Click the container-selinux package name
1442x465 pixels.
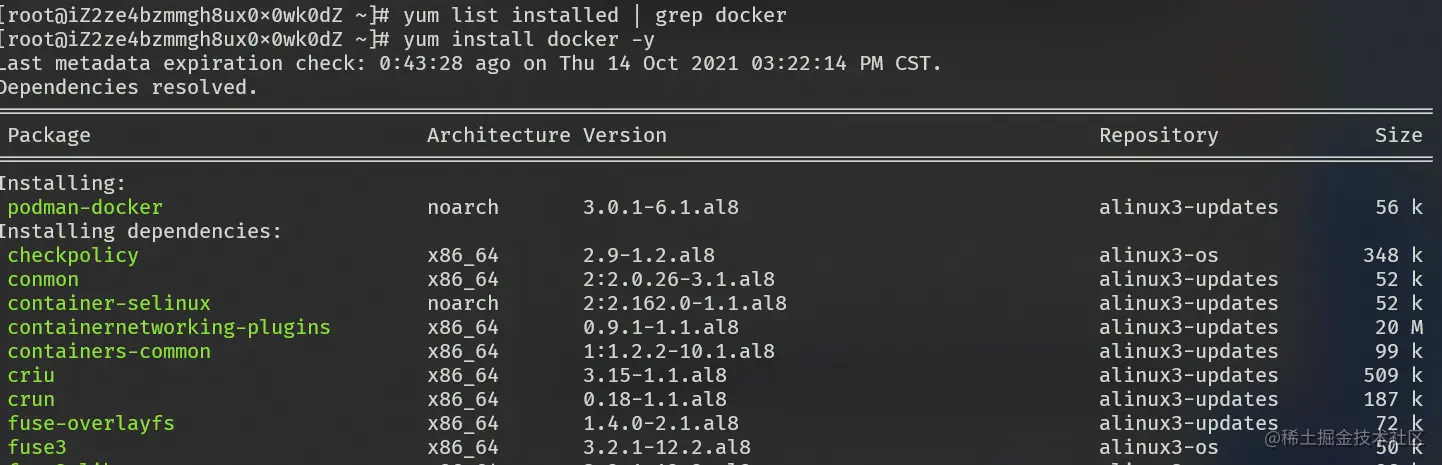point(109,304)
